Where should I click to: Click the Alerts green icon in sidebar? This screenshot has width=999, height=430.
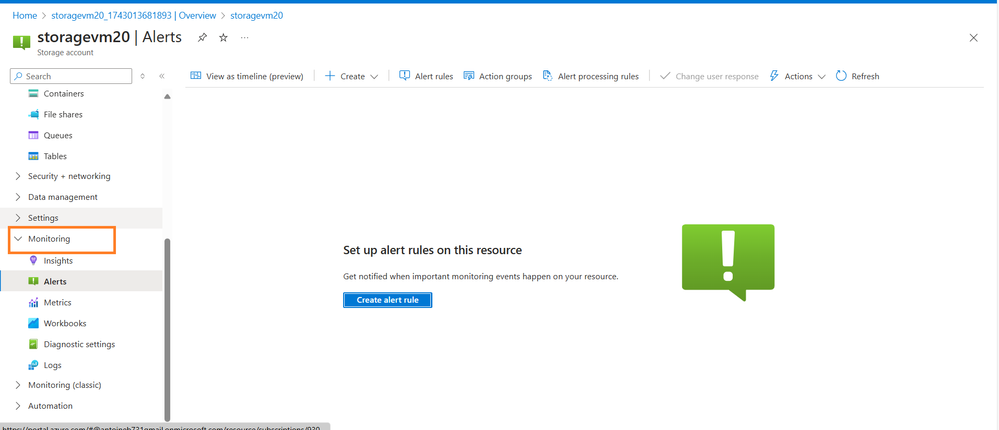tap(34, 281)
